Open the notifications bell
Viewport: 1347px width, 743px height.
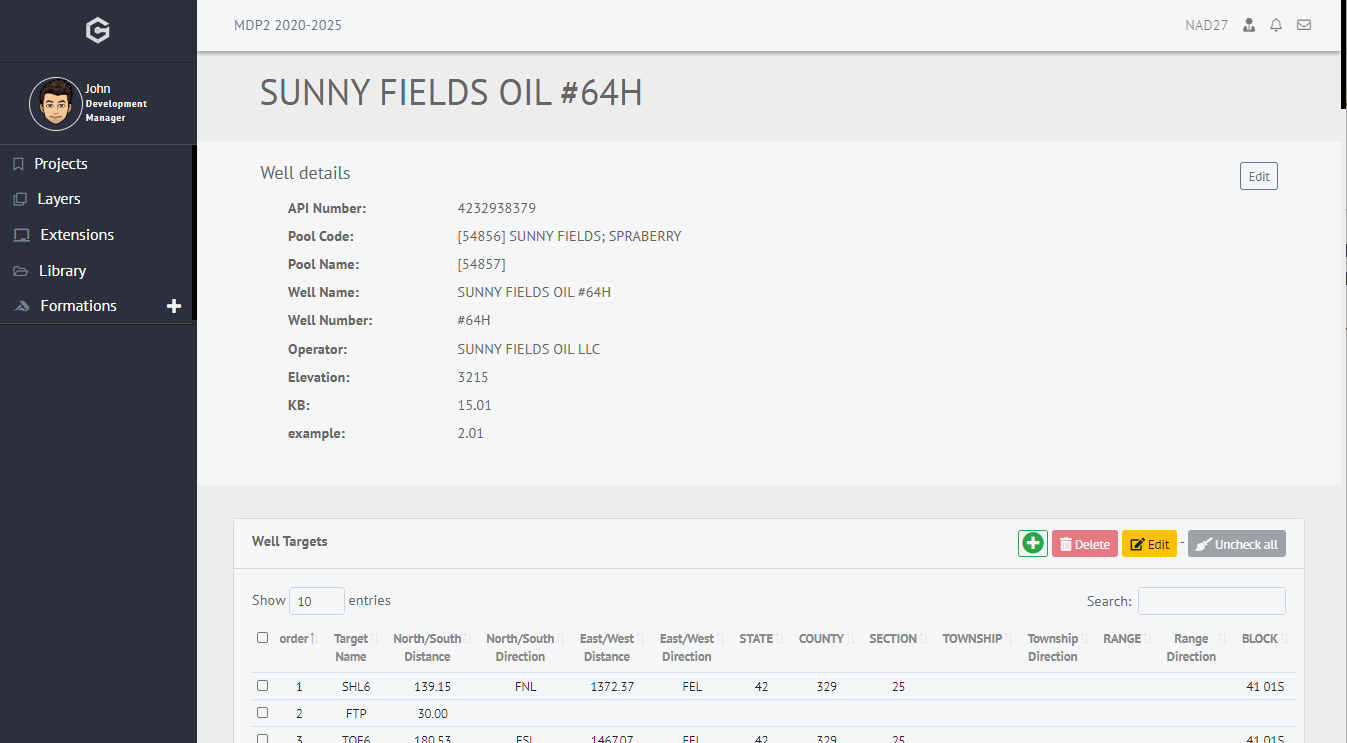(1276, 25)
